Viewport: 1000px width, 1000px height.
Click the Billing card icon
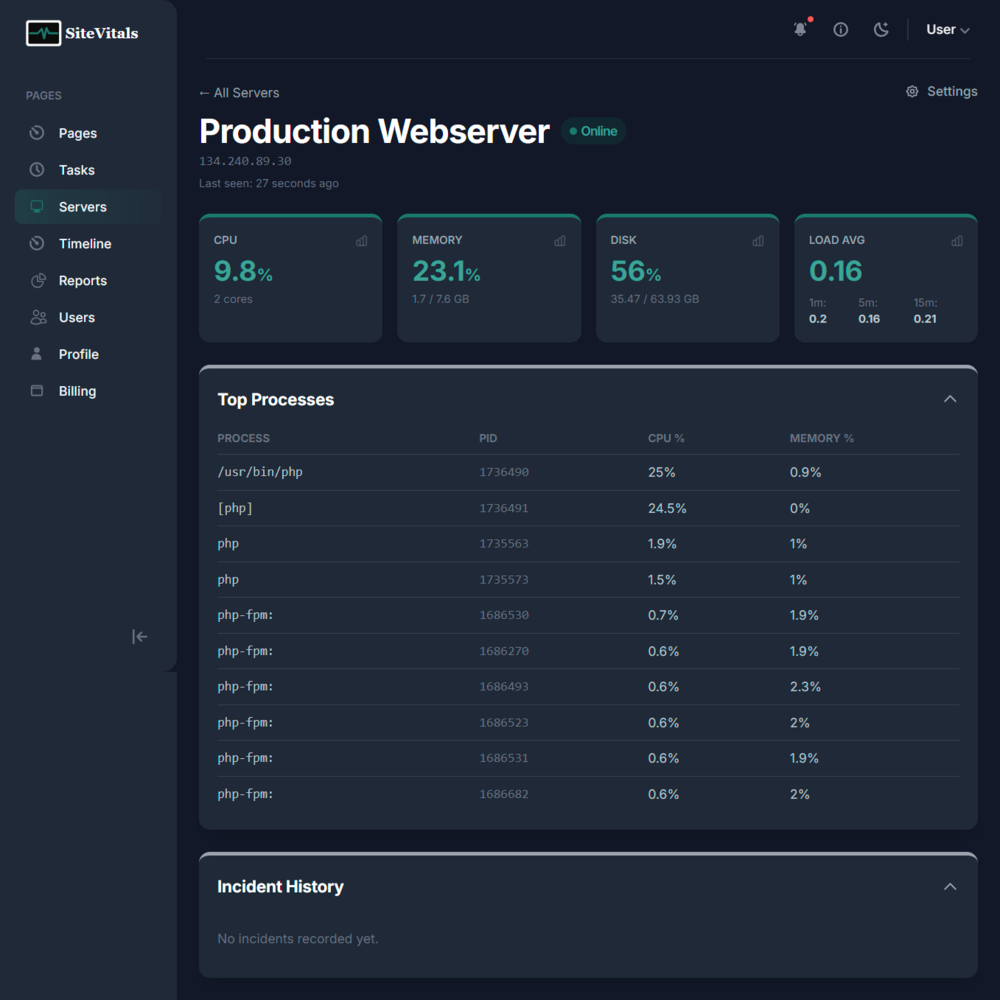tap(37, 390)
